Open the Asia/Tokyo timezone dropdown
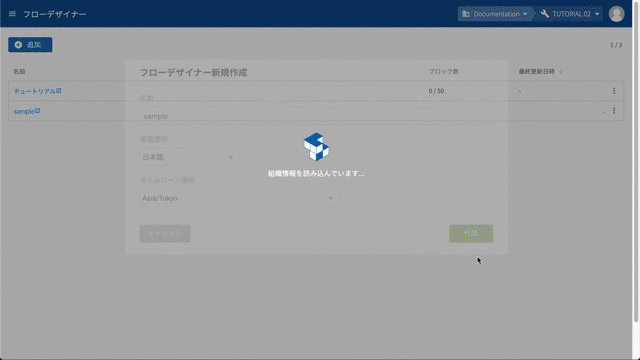The image size is (640, 360). coord(239,198)
